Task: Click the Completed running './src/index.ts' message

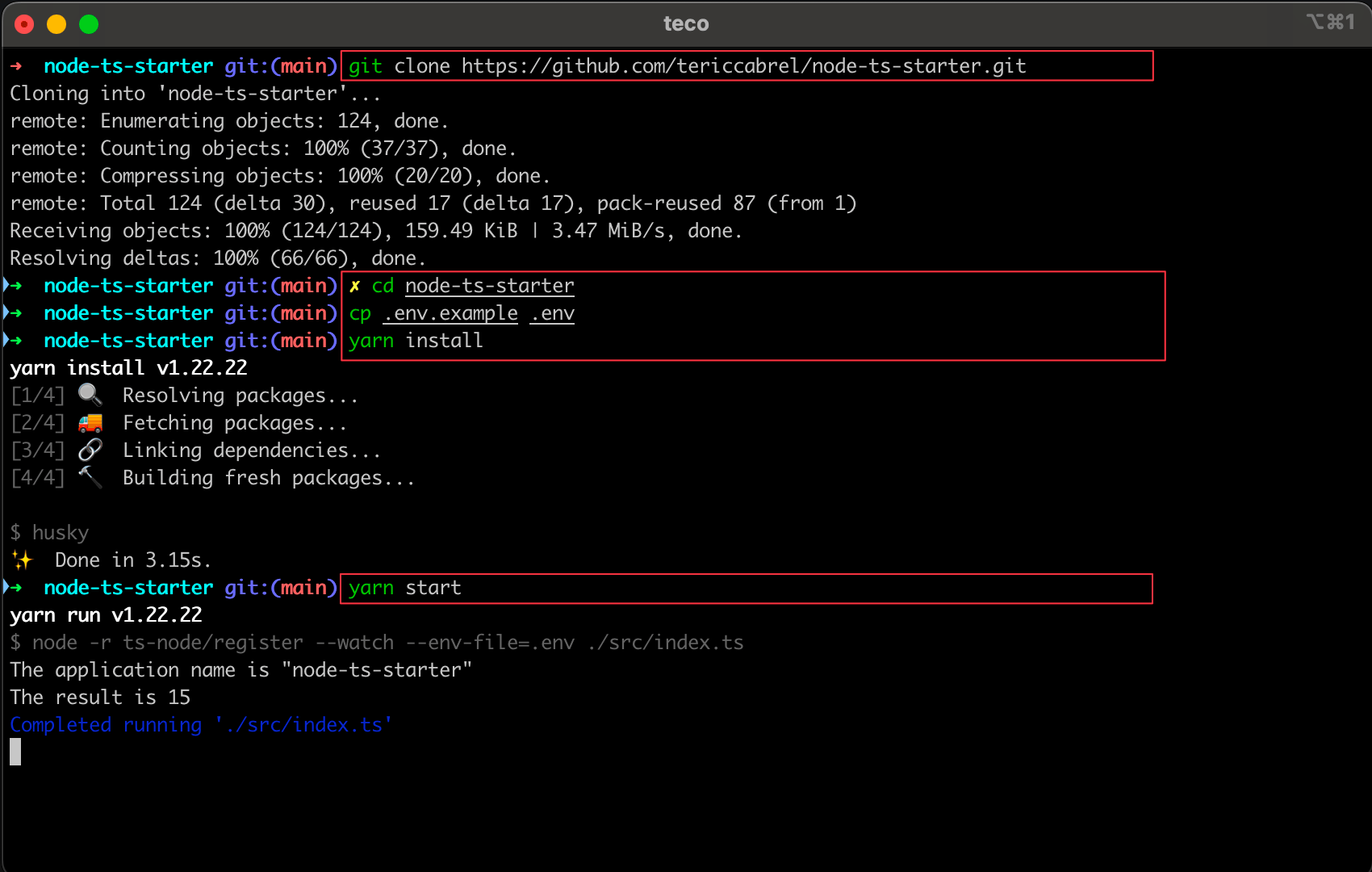Action: click(x=201, y=724)
